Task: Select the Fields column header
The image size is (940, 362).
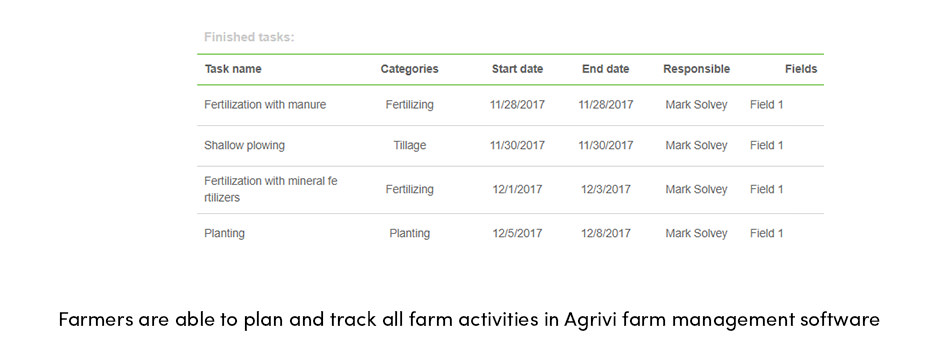Action: (x=801, y=69)
